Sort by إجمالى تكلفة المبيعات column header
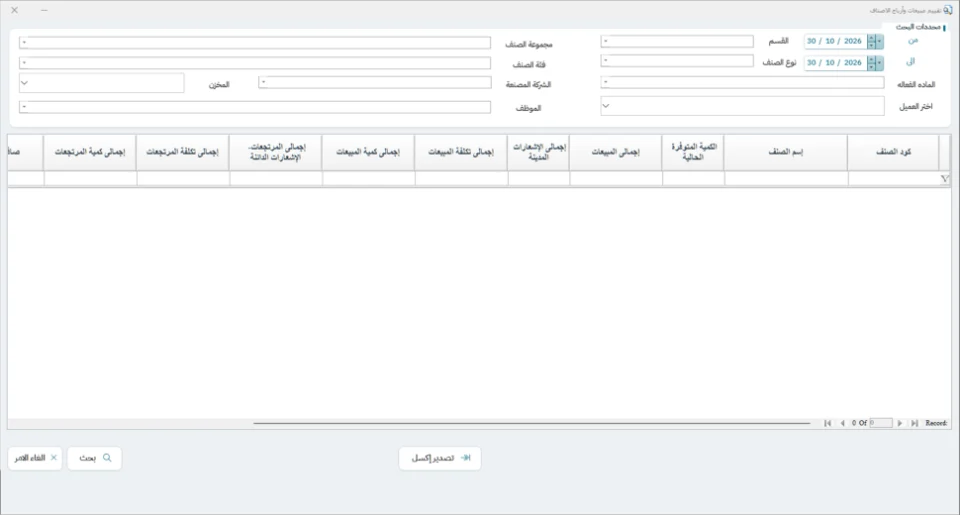The width and height of the screenshot is (960, 515). click(x=460, y=152)
